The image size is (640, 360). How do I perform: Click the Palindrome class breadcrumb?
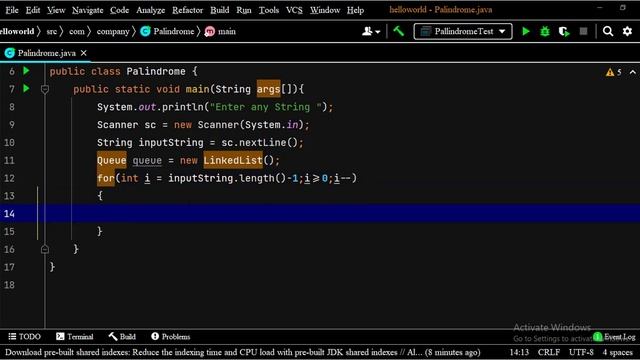point(167,31)
